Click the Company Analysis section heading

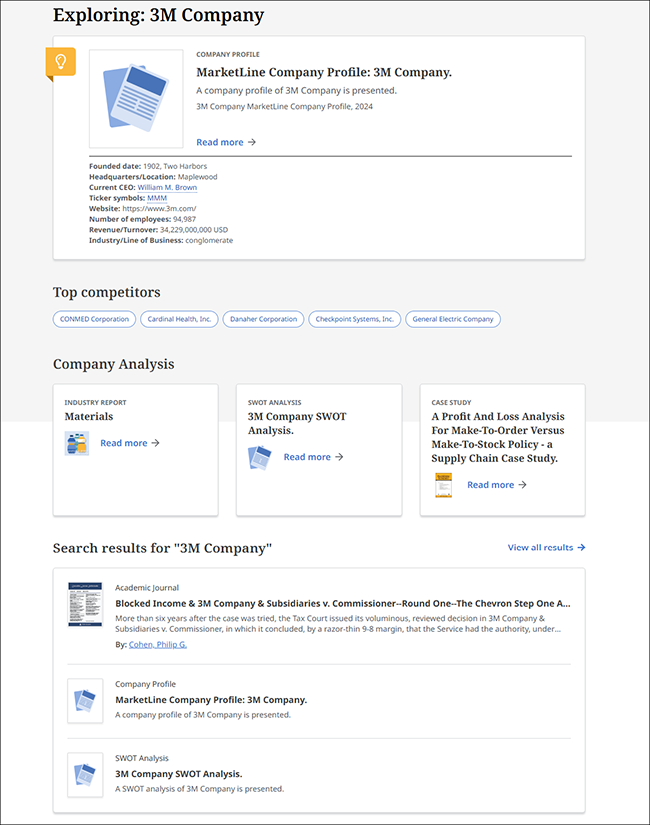point(114,364)
